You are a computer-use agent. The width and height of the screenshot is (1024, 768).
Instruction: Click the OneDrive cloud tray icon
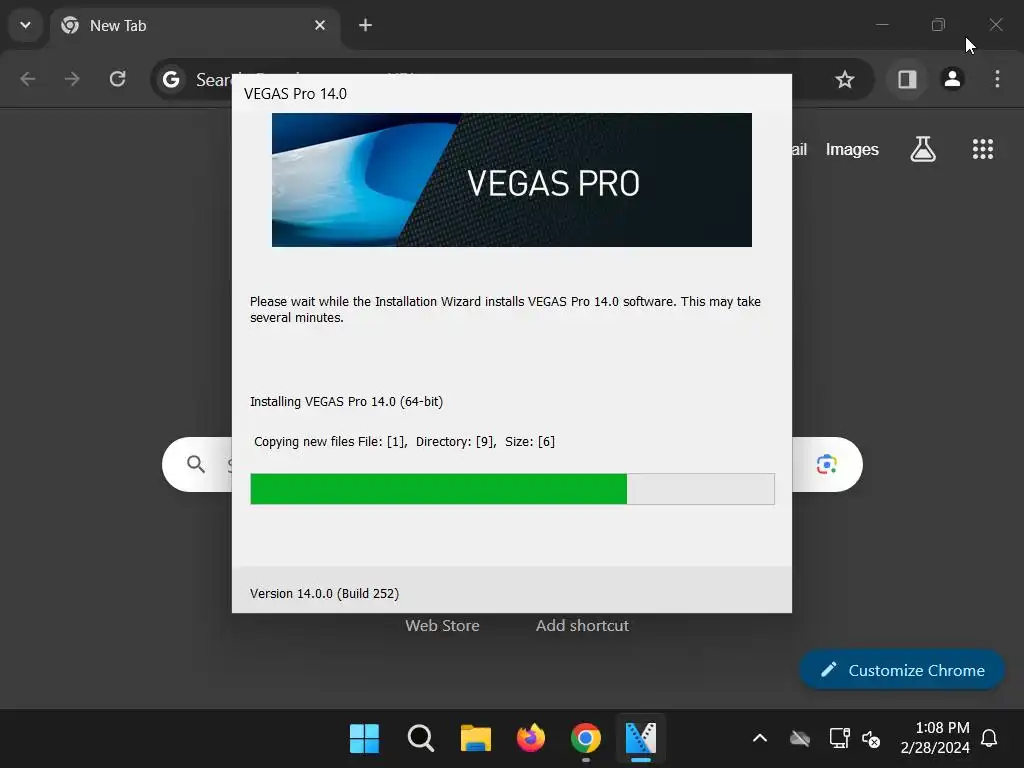(x=799, y=739)
